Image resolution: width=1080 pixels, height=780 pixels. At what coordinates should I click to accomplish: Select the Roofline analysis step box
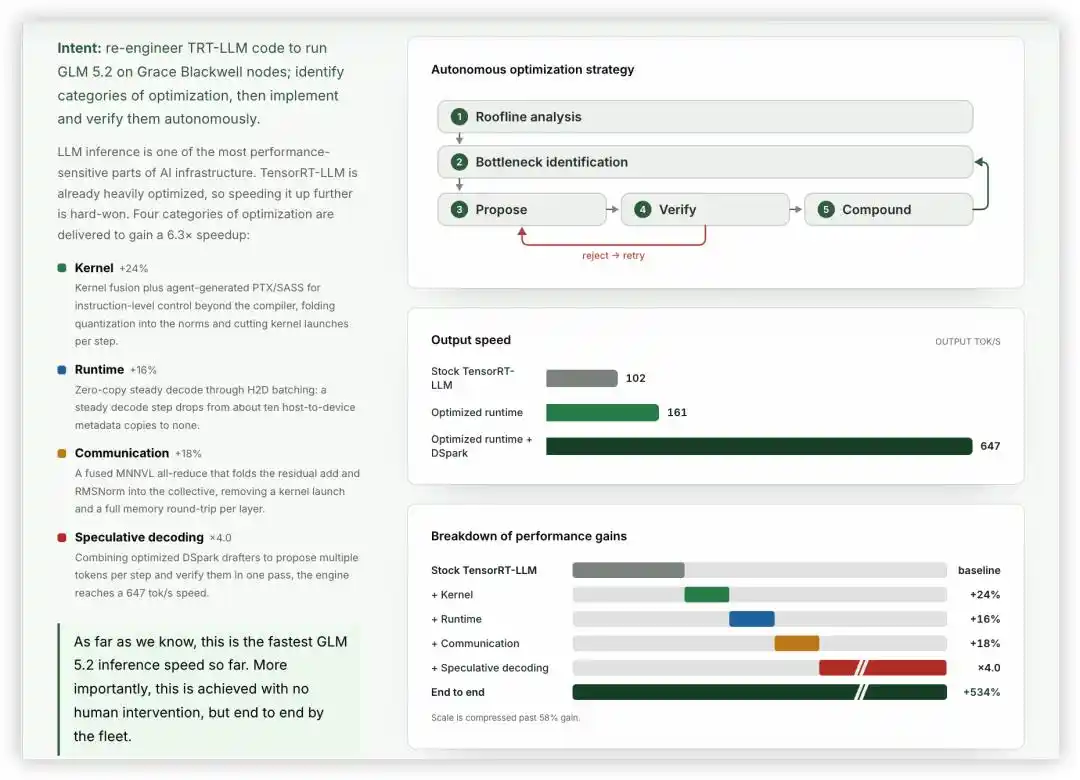[x=705, y=117]
